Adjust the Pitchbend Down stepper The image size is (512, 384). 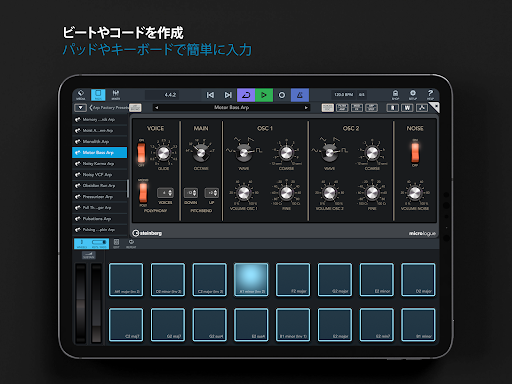(x=191, y=193)
